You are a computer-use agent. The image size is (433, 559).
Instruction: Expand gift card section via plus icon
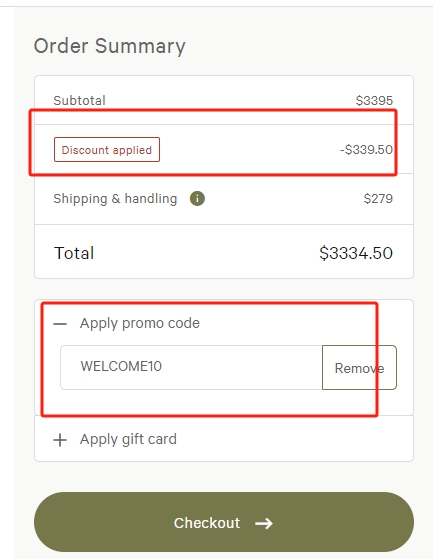[x=60, y=440]
